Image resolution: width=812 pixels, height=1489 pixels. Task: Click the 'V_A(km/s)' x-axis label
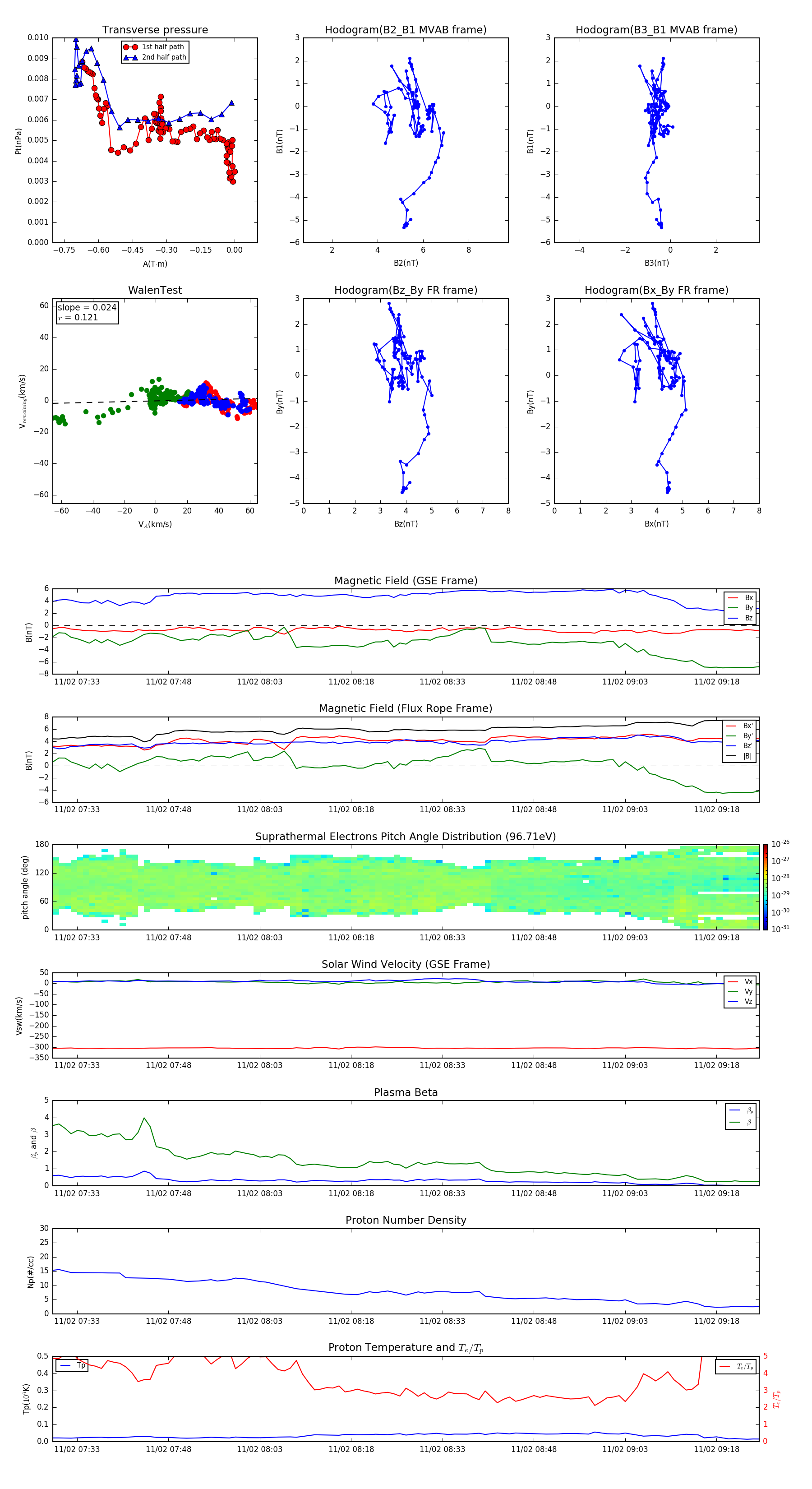pos(155,524)
